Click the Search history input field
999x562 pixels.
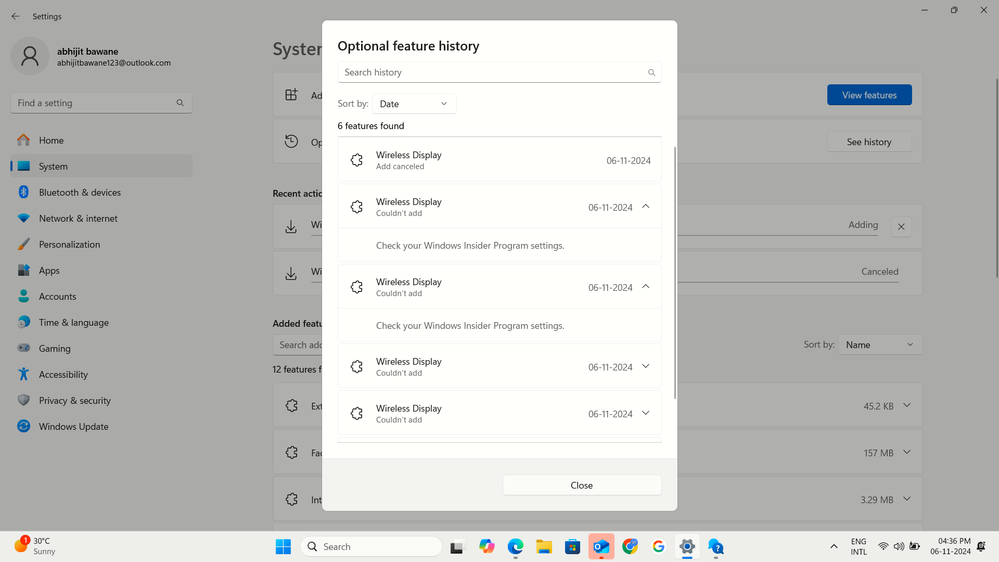pyautogui.click(x=500, y=73)
